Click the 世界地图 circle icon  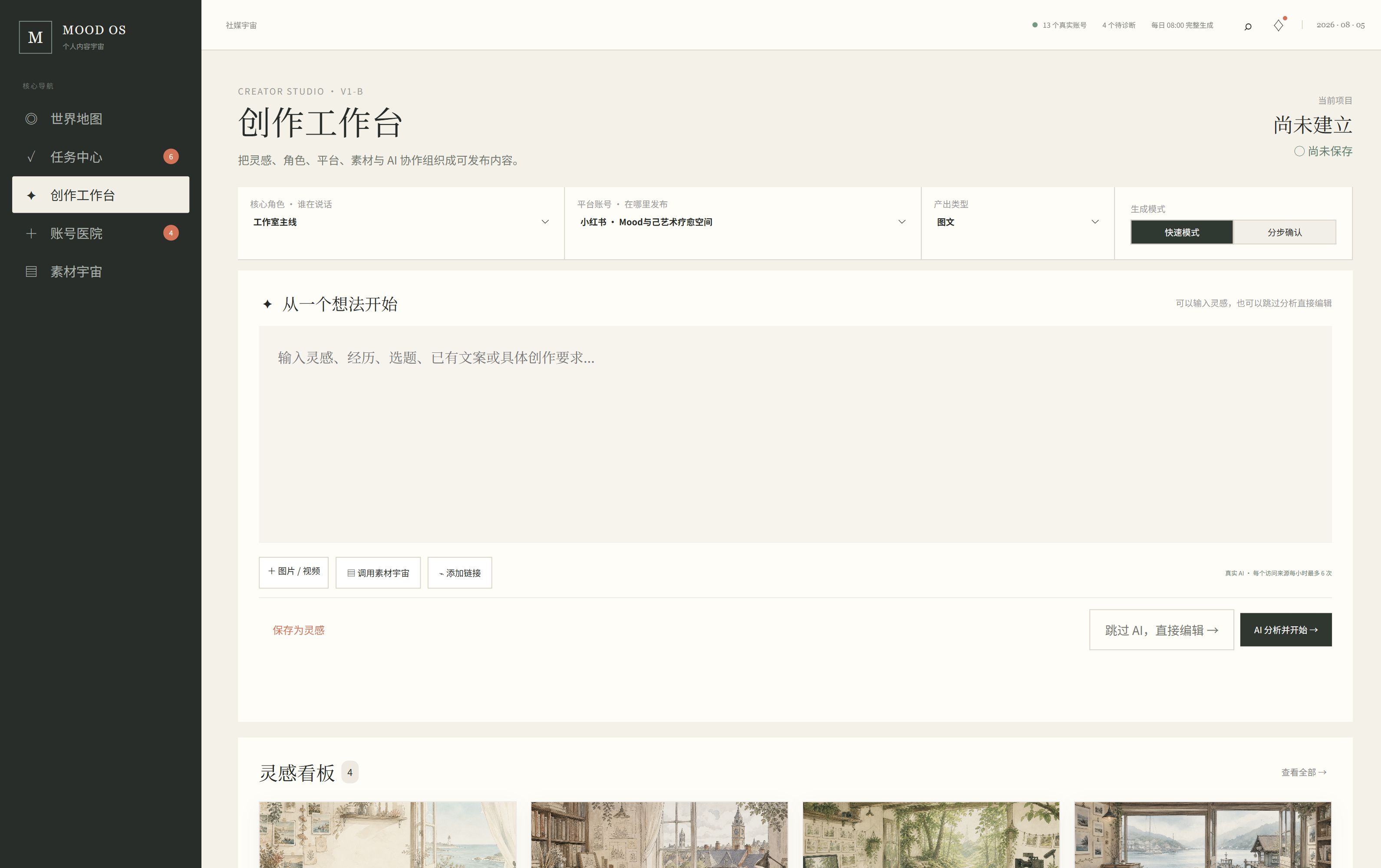32,118
